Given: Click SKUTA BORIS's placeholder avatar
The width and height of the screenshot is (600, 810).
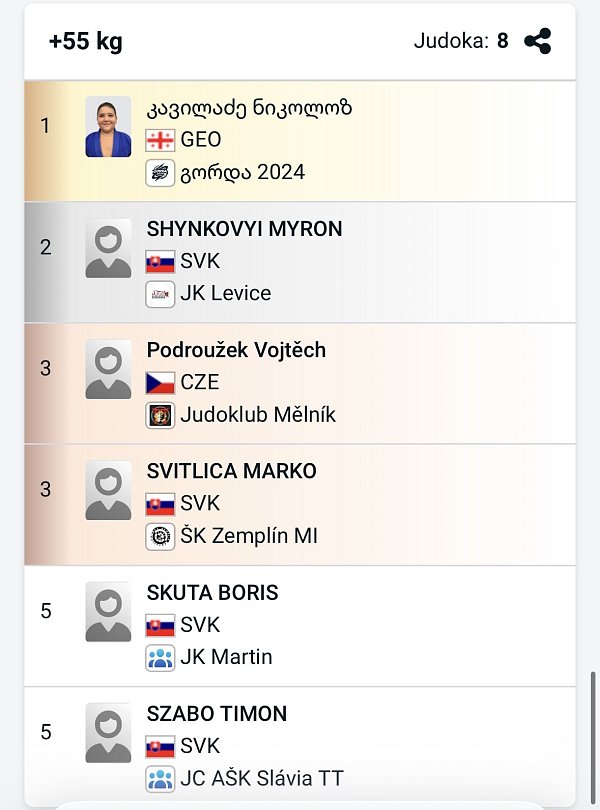Looking at the screenshot, I should coord(108,612).
